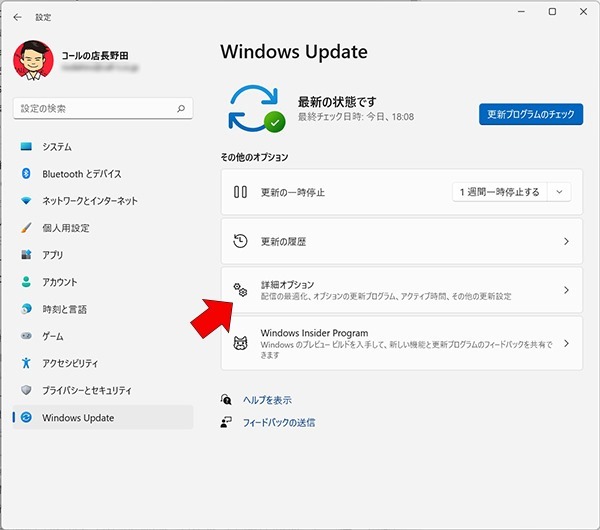Expand Windows Insider Program chevron

pos(566,343)
